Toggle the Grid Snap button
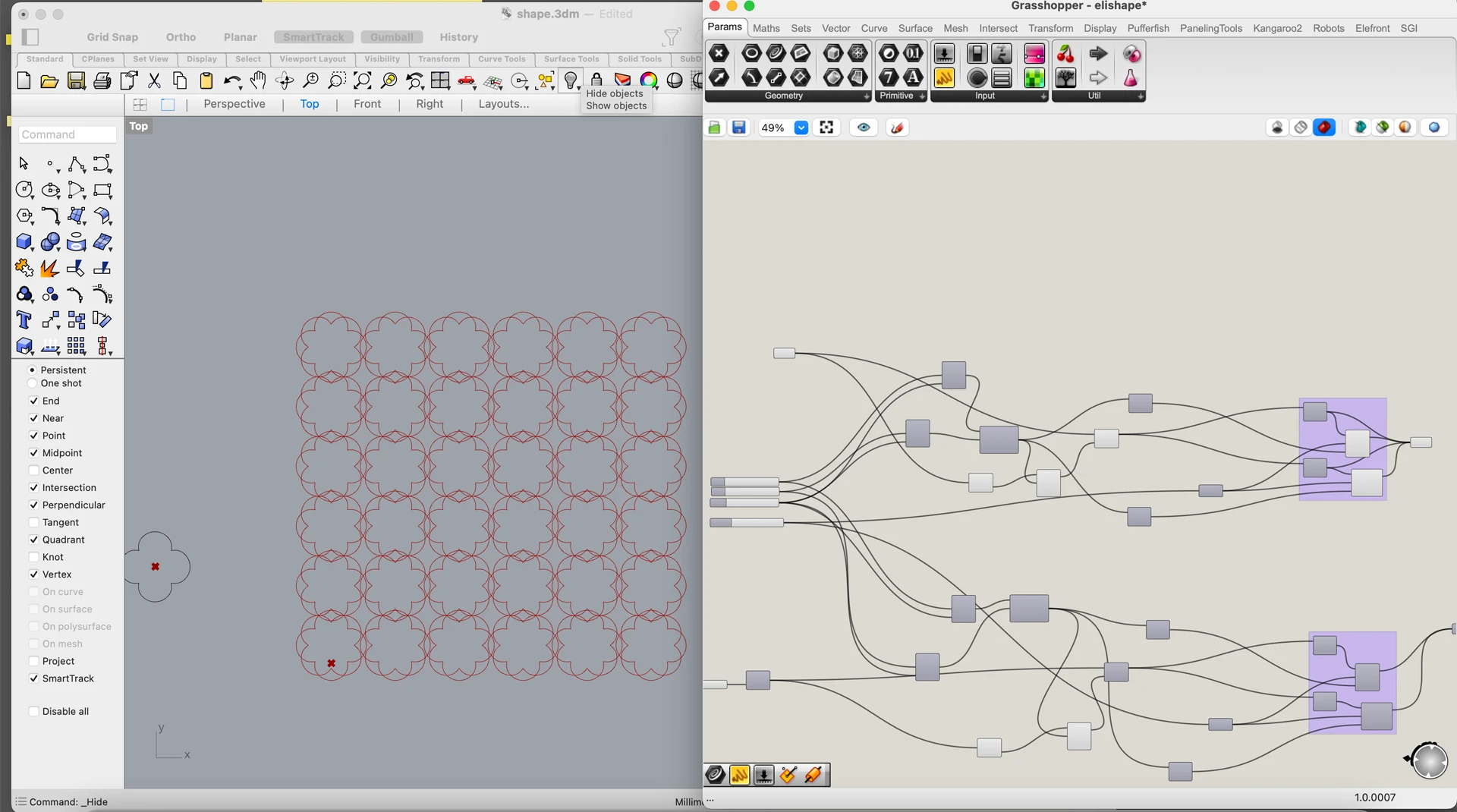The image size is (1457, 812). click(112, 37)
